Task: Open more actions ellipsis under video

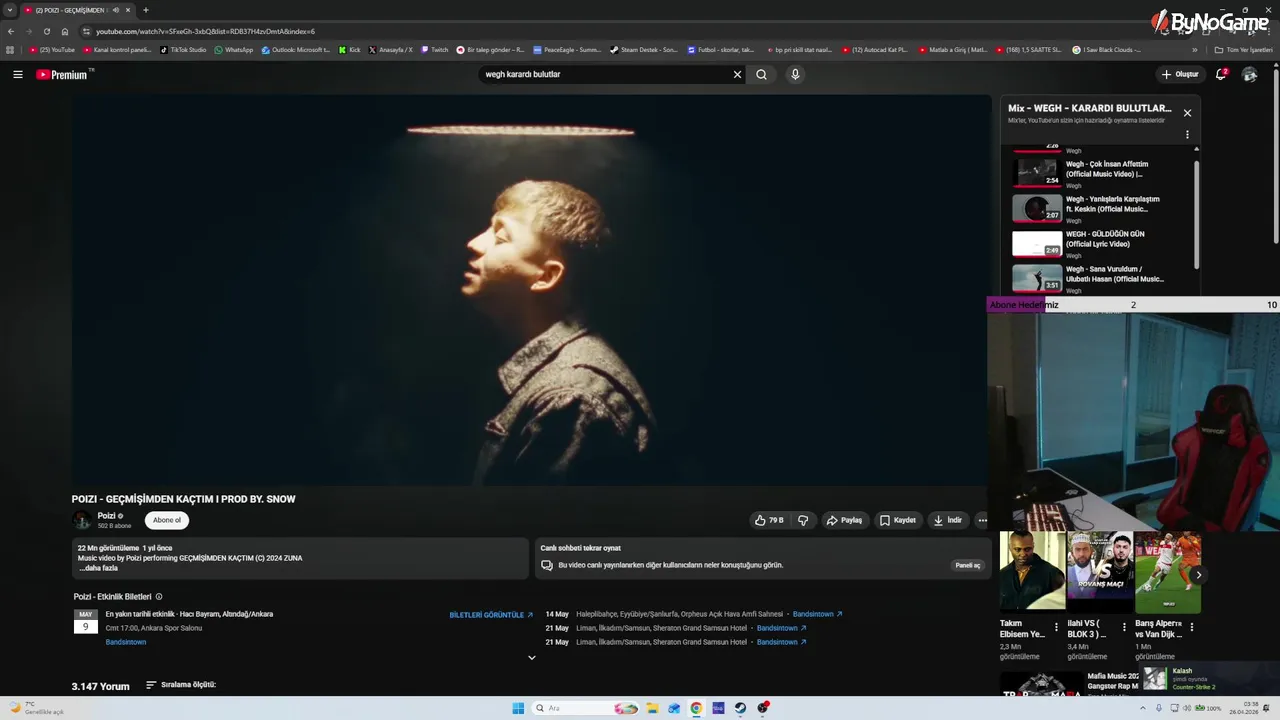Action: (x=982, y=520)
